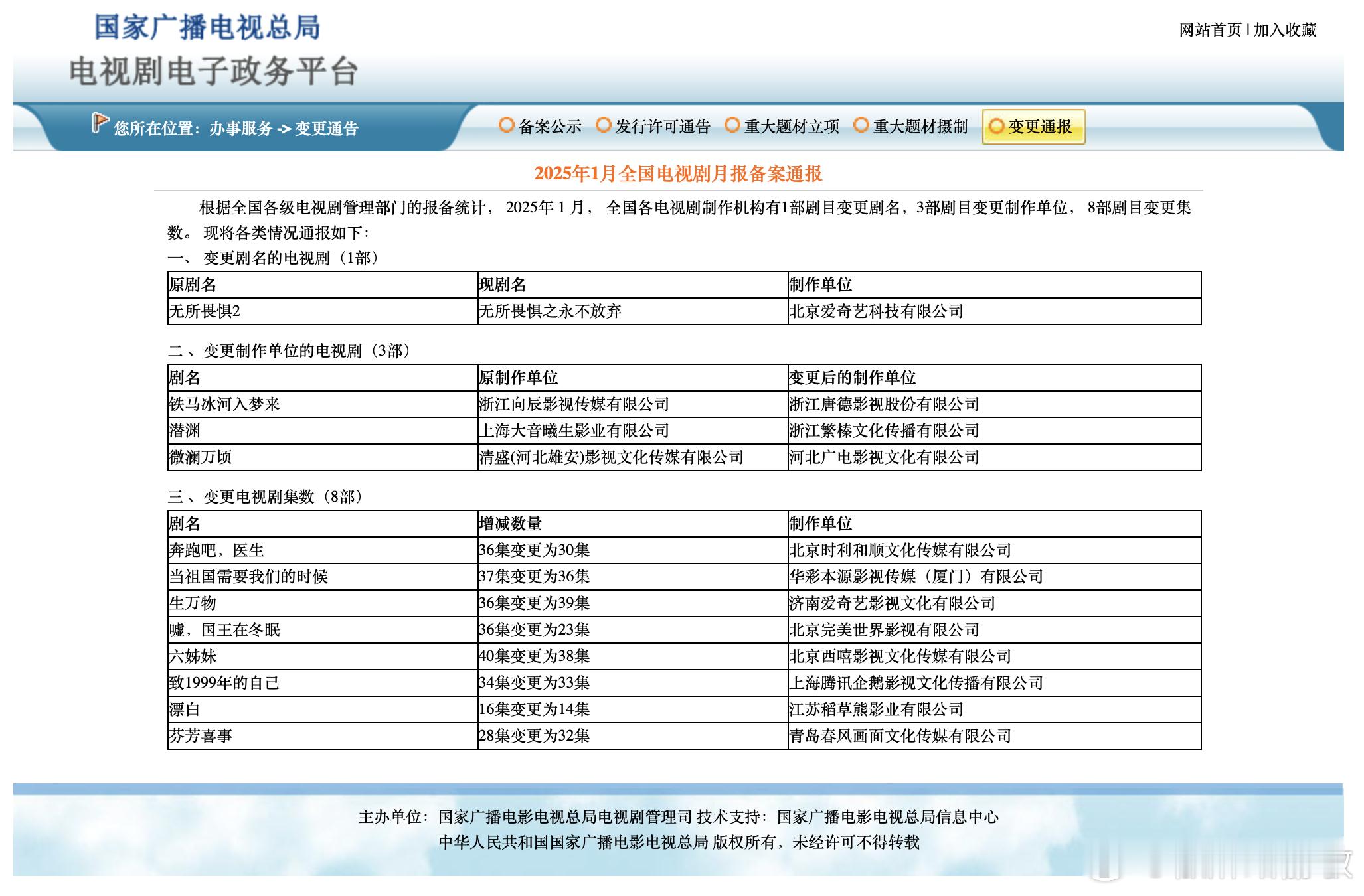Image resolution: width=1364 pixels, height=896 pixels.
Task: Click the cell 浙江繁榛文化传播有限公司
Action: coord(994,431)
